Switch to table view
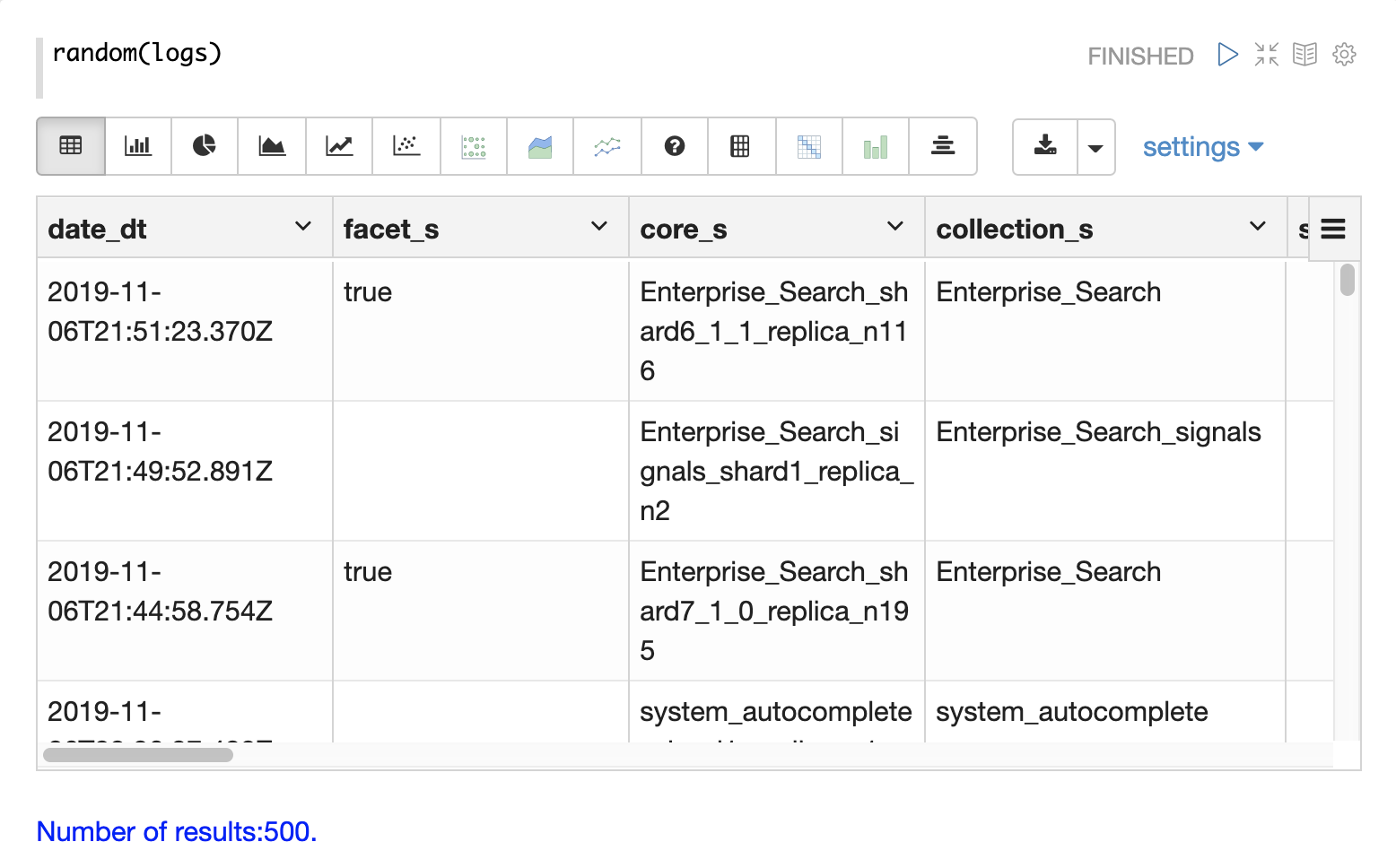Image resolution: width=1396 pixels, height=868 pixels. pyautogui.click(x=71, y=145)
